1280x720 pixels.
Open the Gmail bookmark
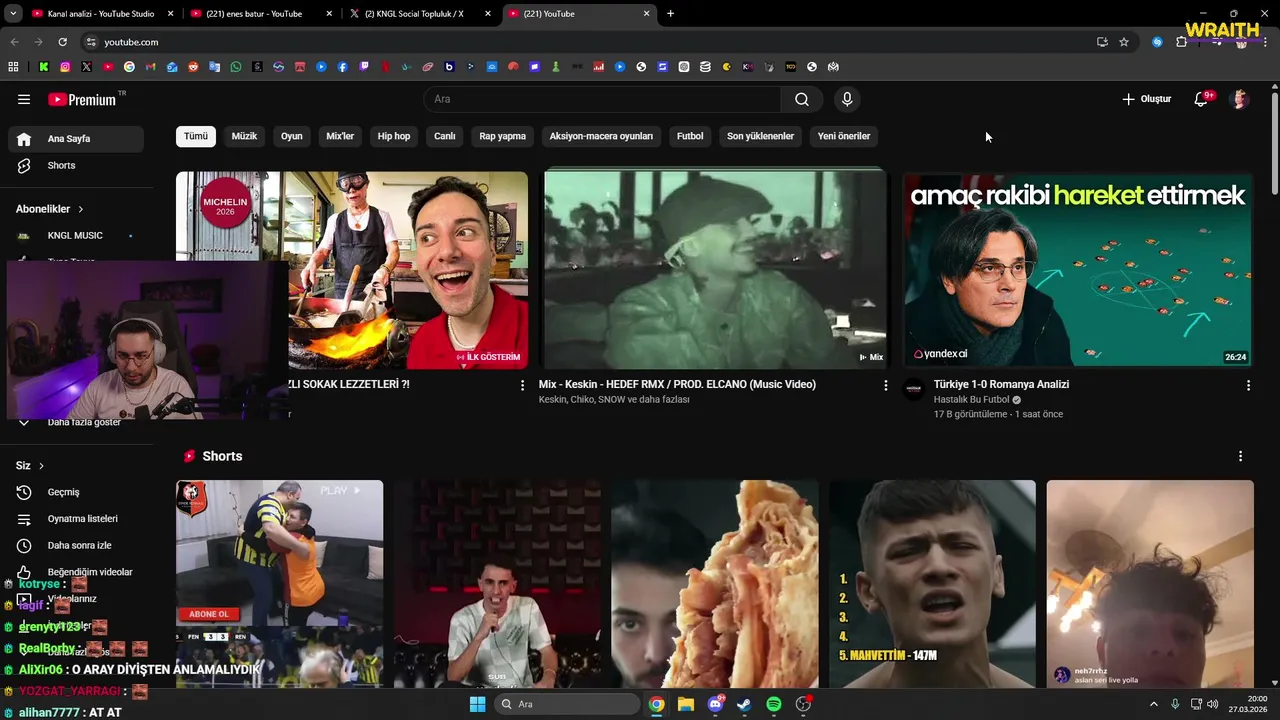click(x=150, y=67)
